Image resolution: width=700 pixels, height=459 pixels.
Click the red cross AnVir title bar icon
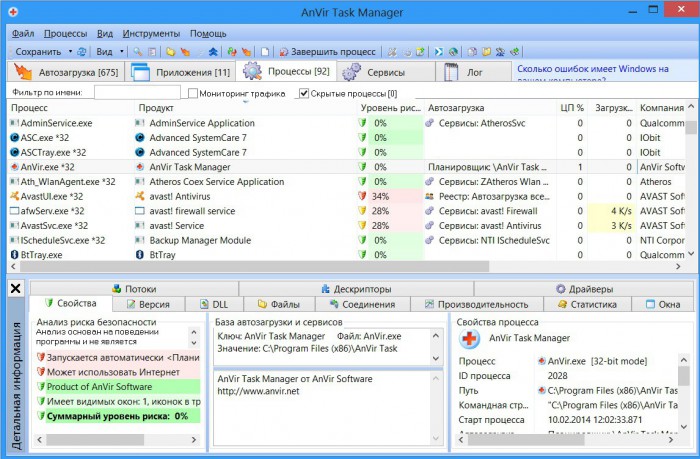click(x=13, y=12)
